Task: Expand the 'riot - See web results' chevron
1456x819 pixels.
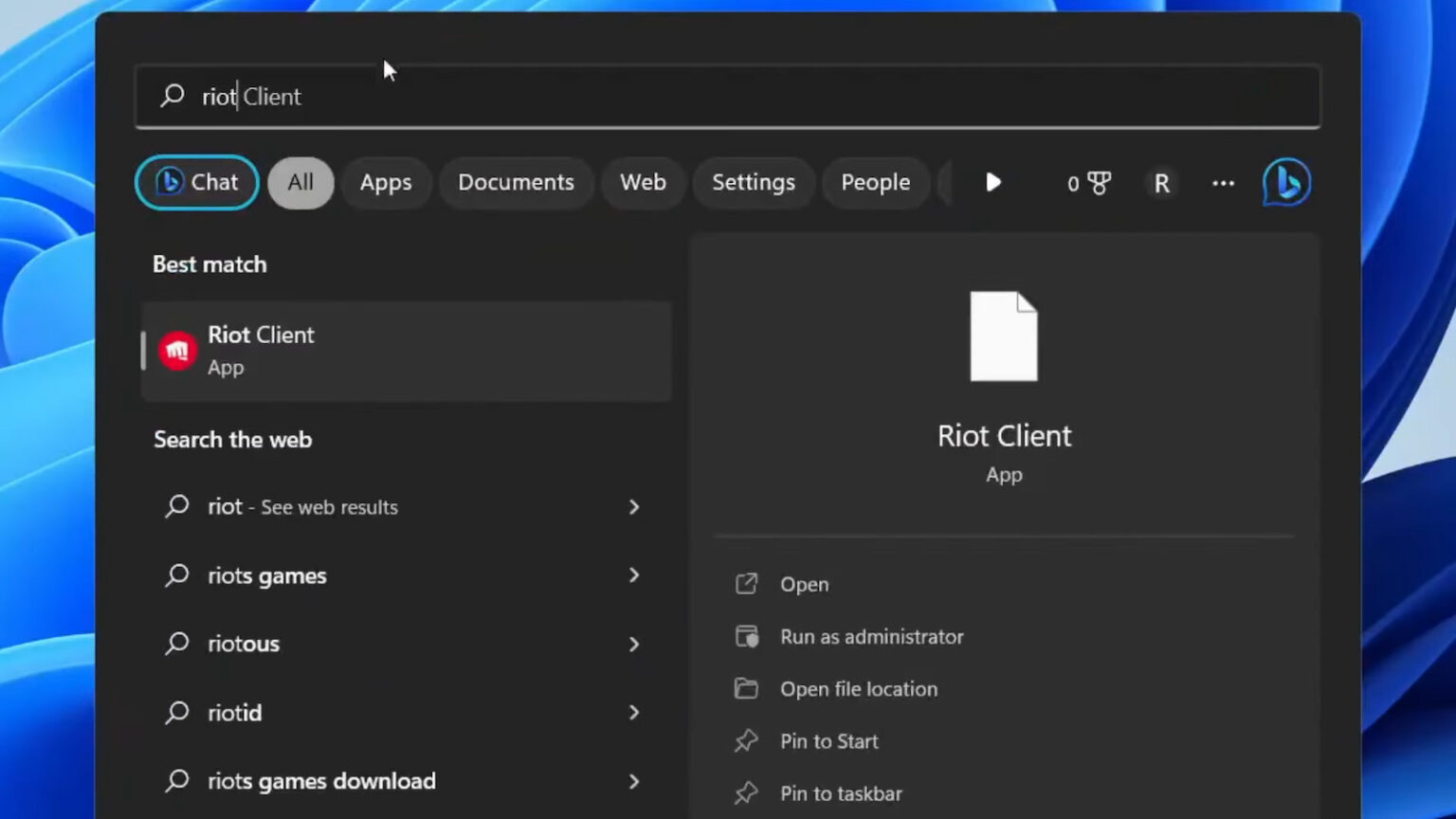Action: [x=634, y=507]
